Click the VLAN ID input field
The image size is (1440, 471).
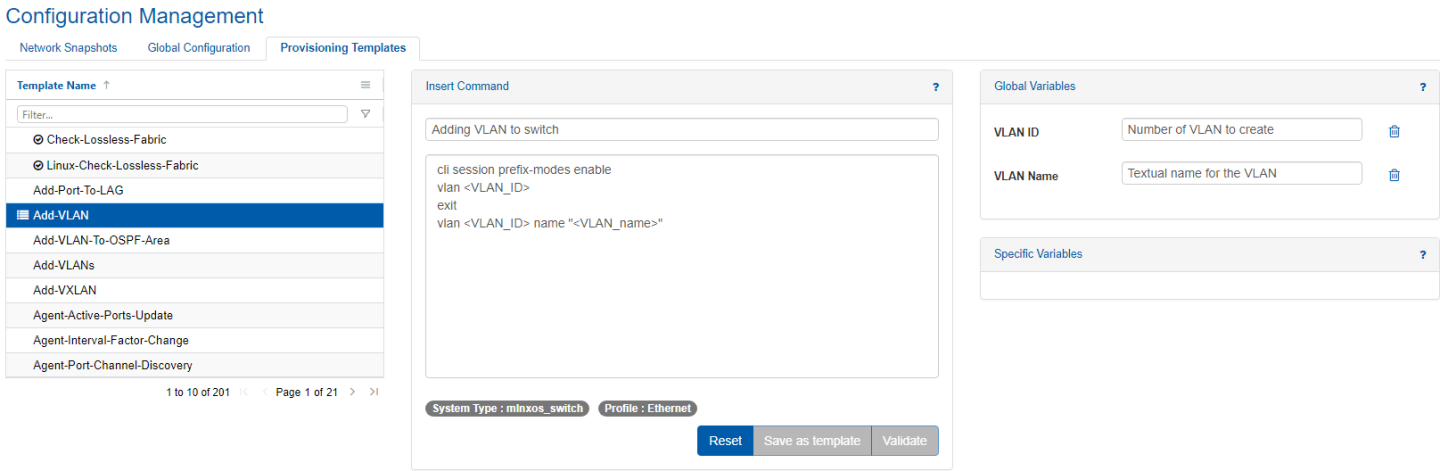[x=1241, y=130]
